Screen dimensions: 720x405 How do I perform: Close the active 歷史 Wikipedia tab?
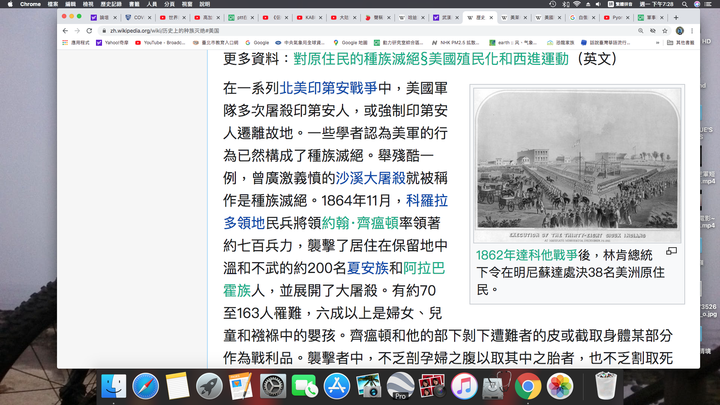491,17
